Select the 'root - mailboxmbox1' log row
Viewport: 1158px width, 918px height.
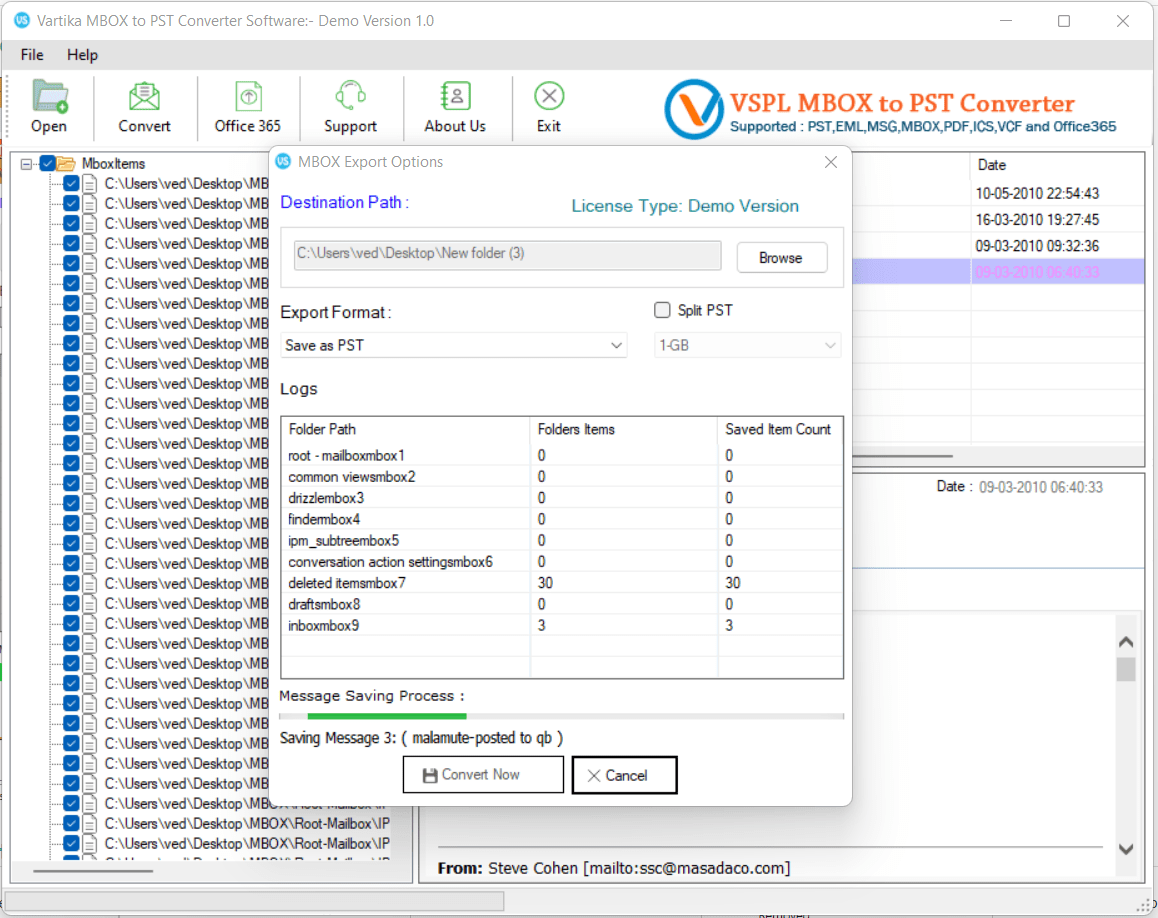[x=561, y=456]
